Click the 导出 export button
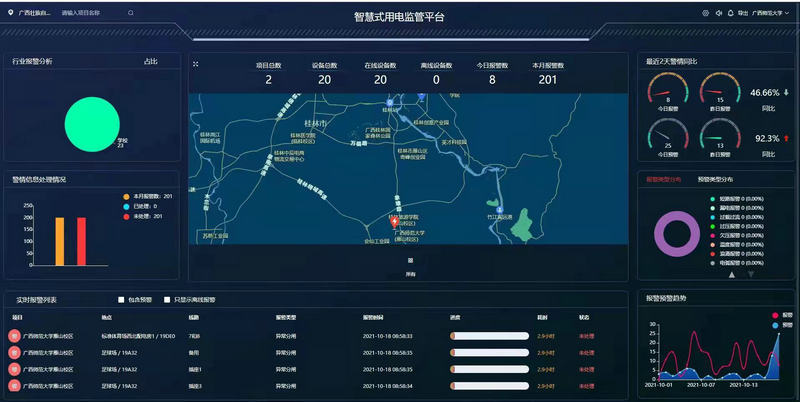The image size is (800, 402). (743, 13)
